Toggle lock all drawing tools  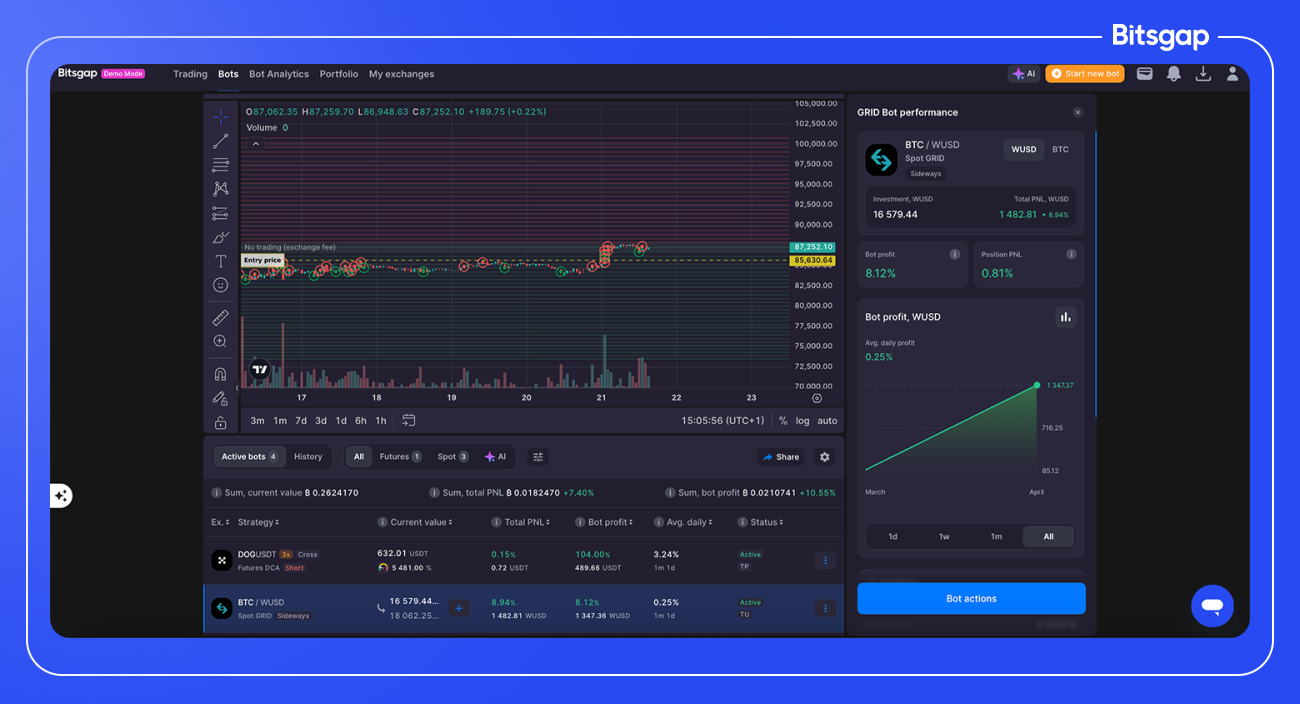click(220, 422)
